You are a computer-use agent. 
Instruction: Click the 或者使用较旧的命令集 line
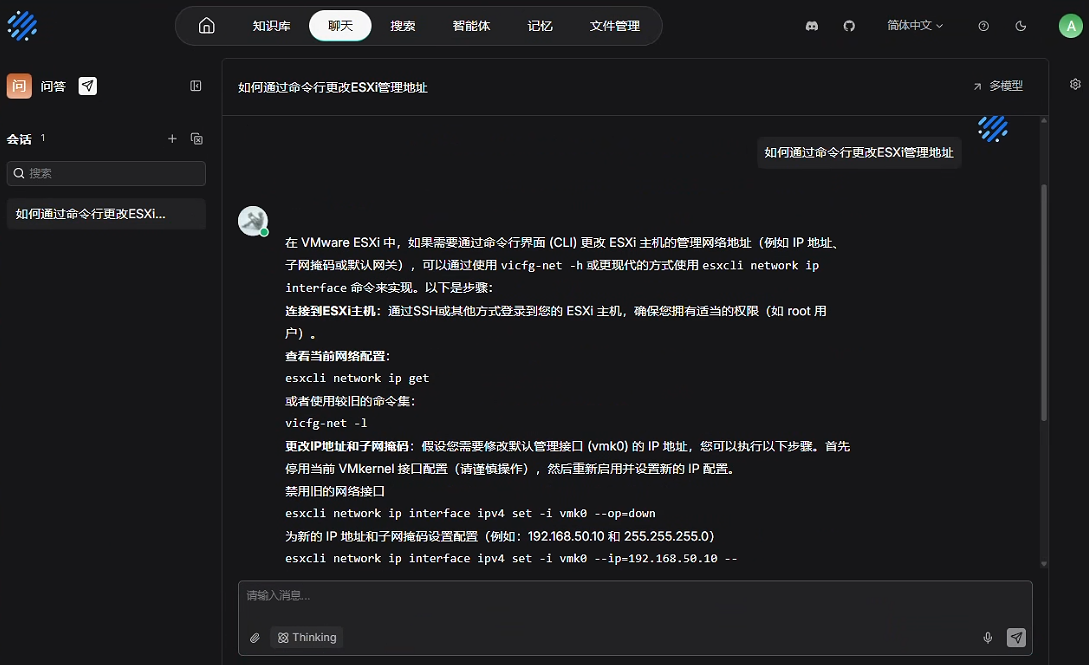point(350,401)
